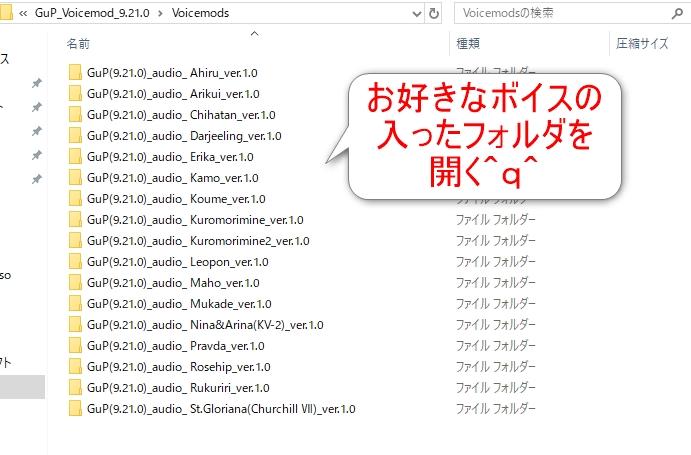This screenshot has width=691, height=455.
Task: Select GuP(9.21.0)_audio_ Nina&Arina(KV-2)_ver.1.0 name
Action: (x=205, y=325)
